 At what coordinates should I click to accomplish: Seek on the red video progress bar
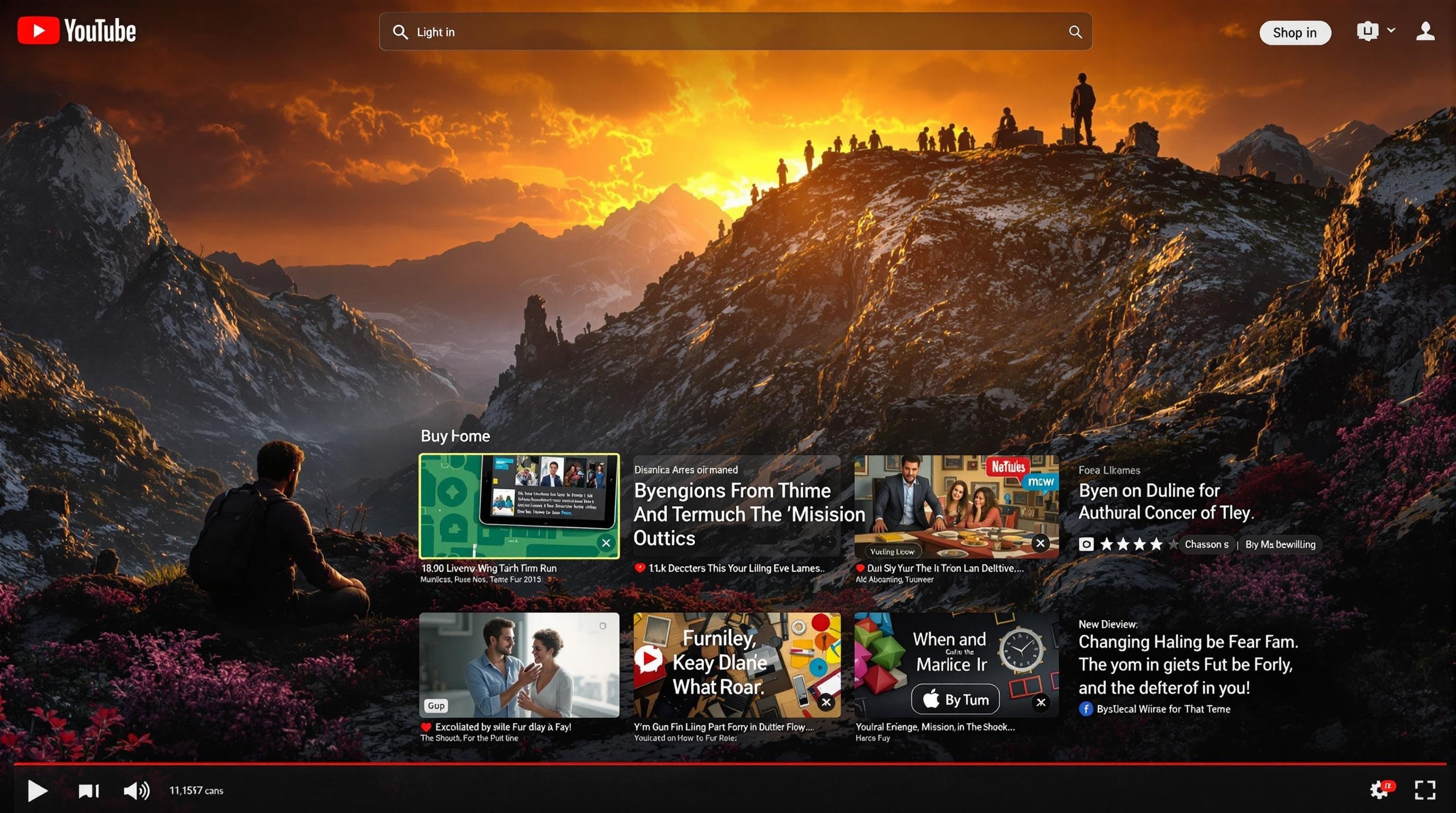[x=729, y=763]
